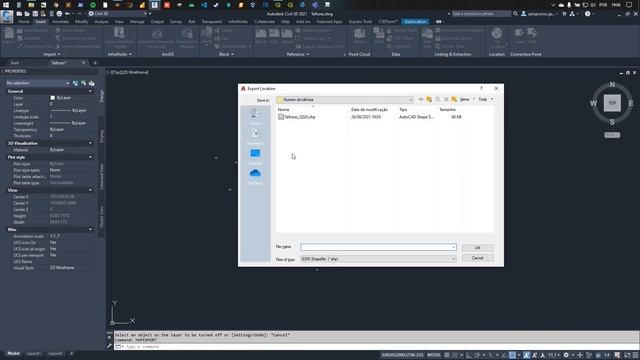Open Windows Start menu
Screen dimensions: 640x360
coord(6,4)
